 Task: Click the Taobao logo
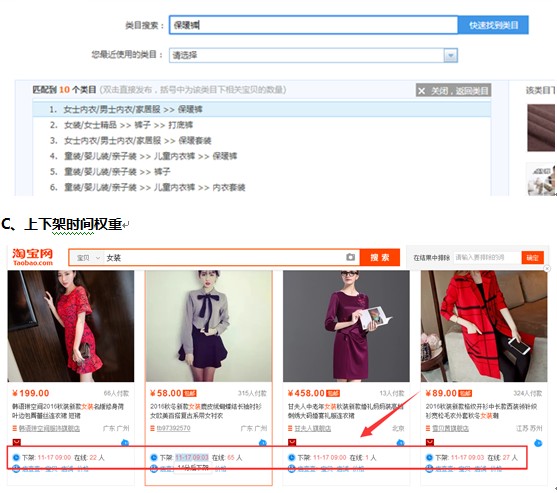pos(33,257)
